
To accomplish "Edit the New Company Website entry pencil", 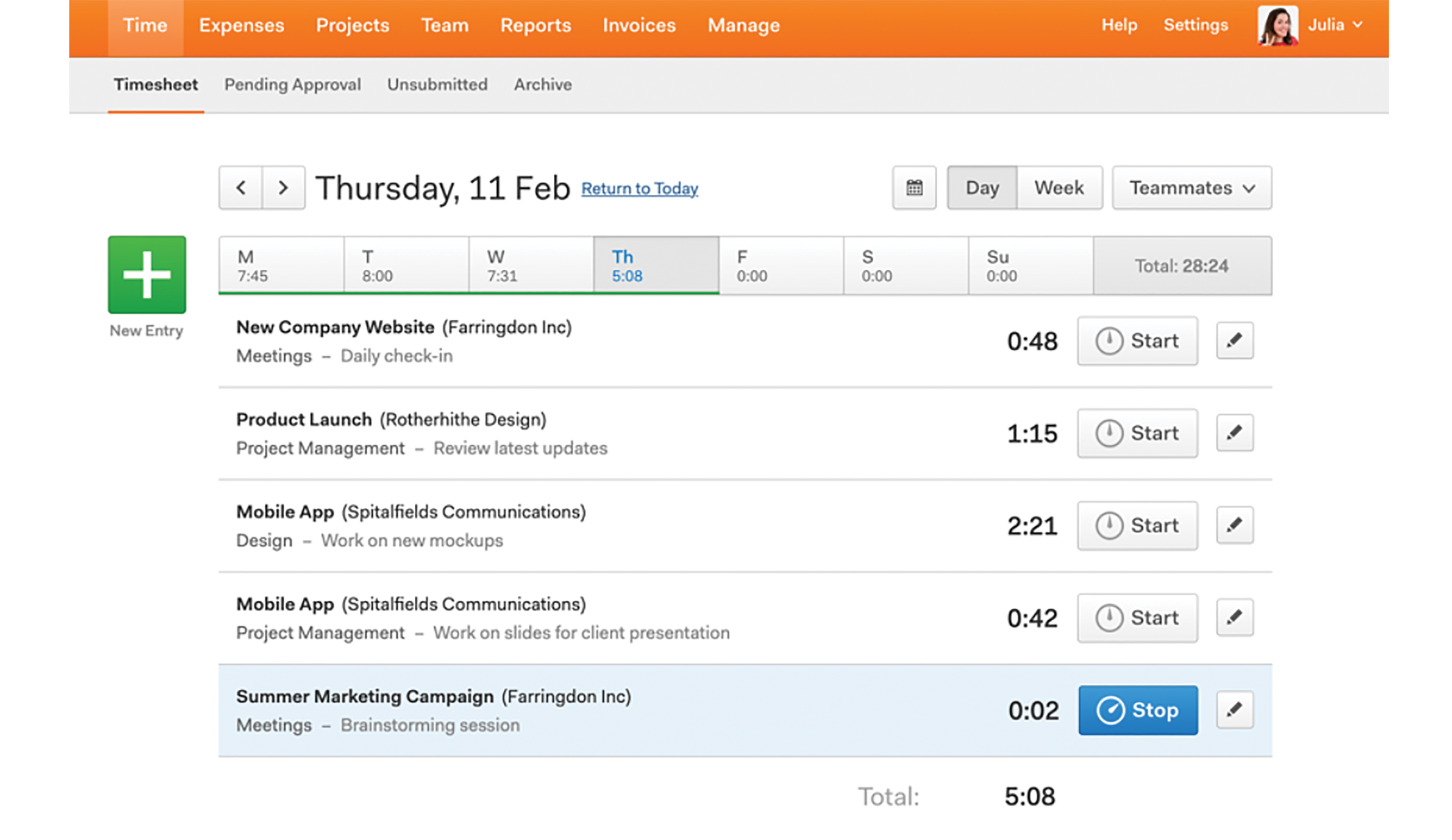I will click(x=1234, y=340).
